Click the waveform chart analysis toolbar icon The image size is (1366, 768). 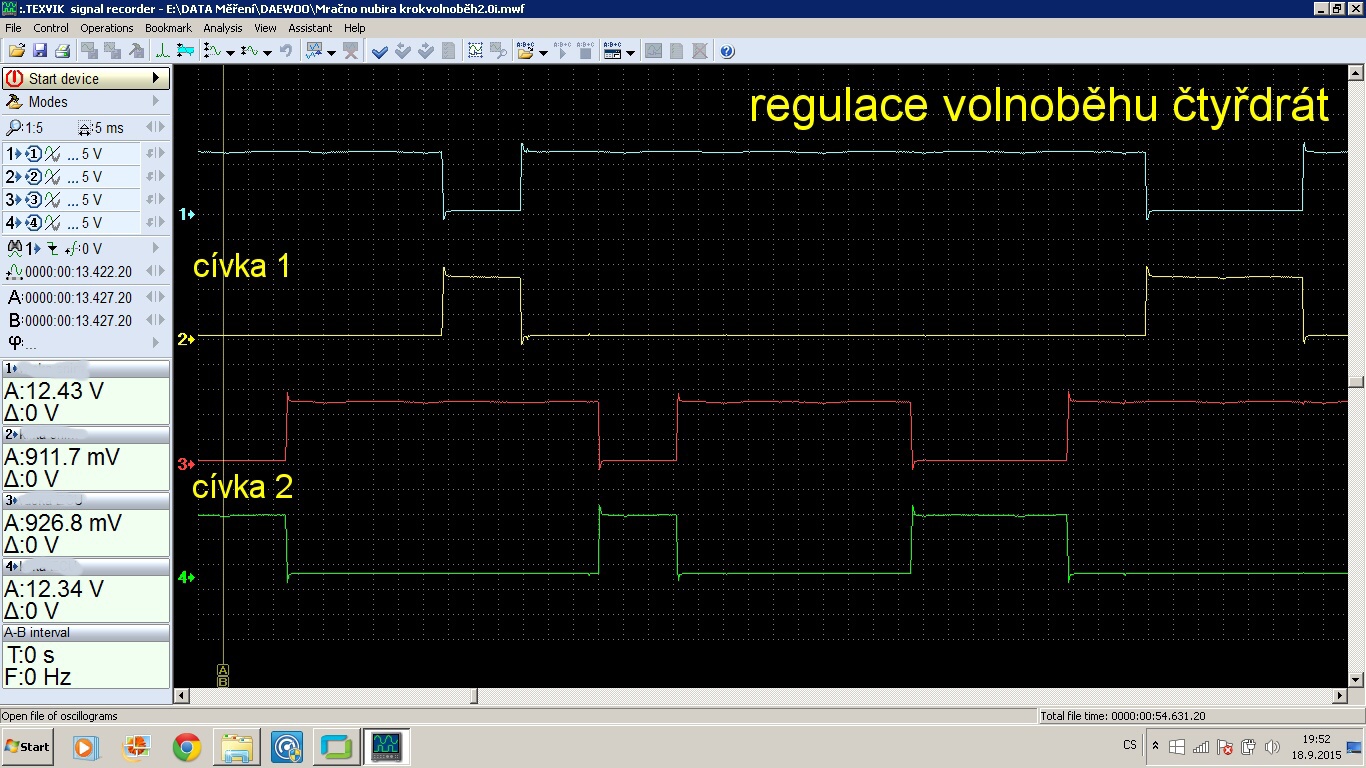pyautogui.click(x=315, y=51)
